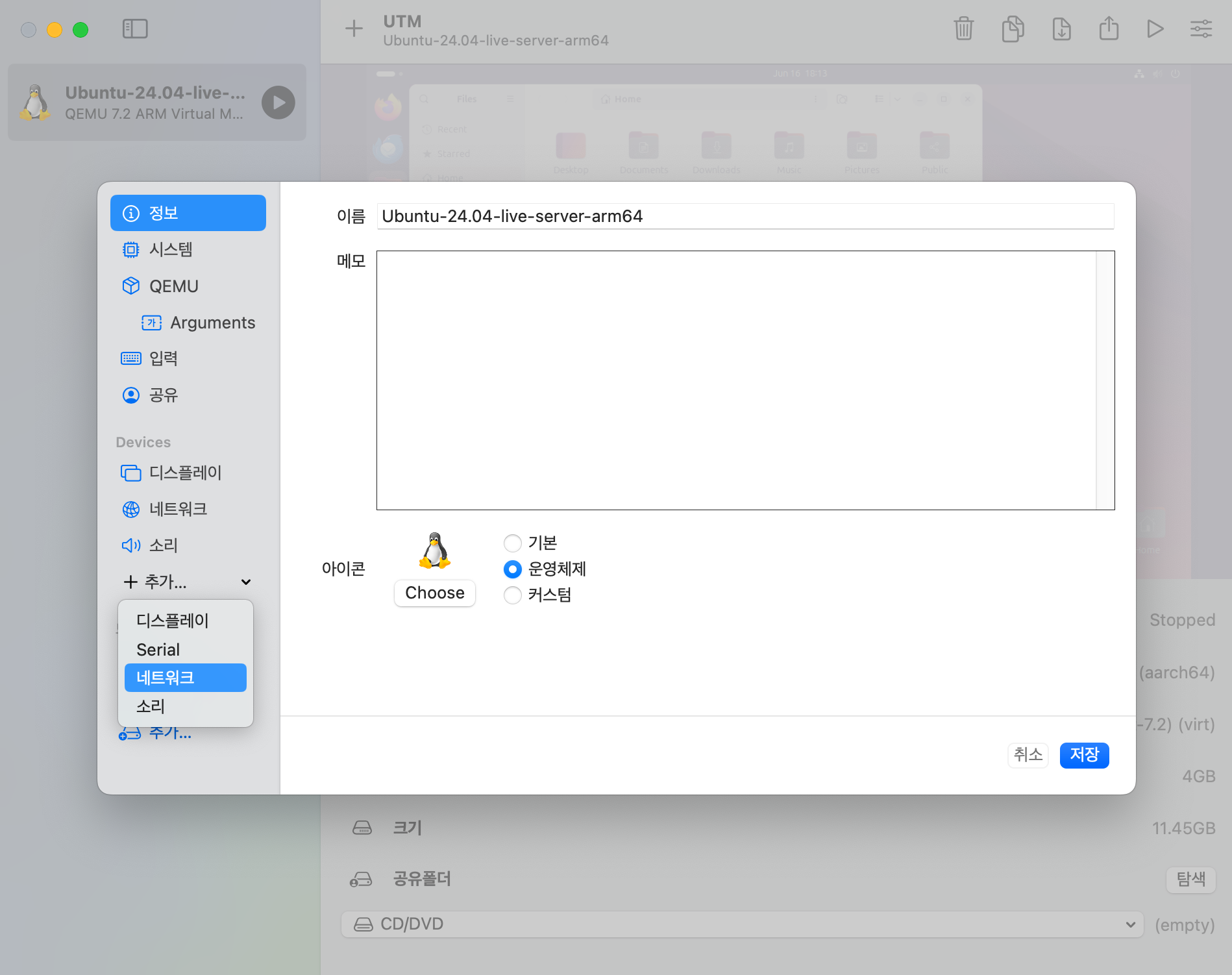
Task: Click the cube icon next to QEMU
Action: pos(131,286)
